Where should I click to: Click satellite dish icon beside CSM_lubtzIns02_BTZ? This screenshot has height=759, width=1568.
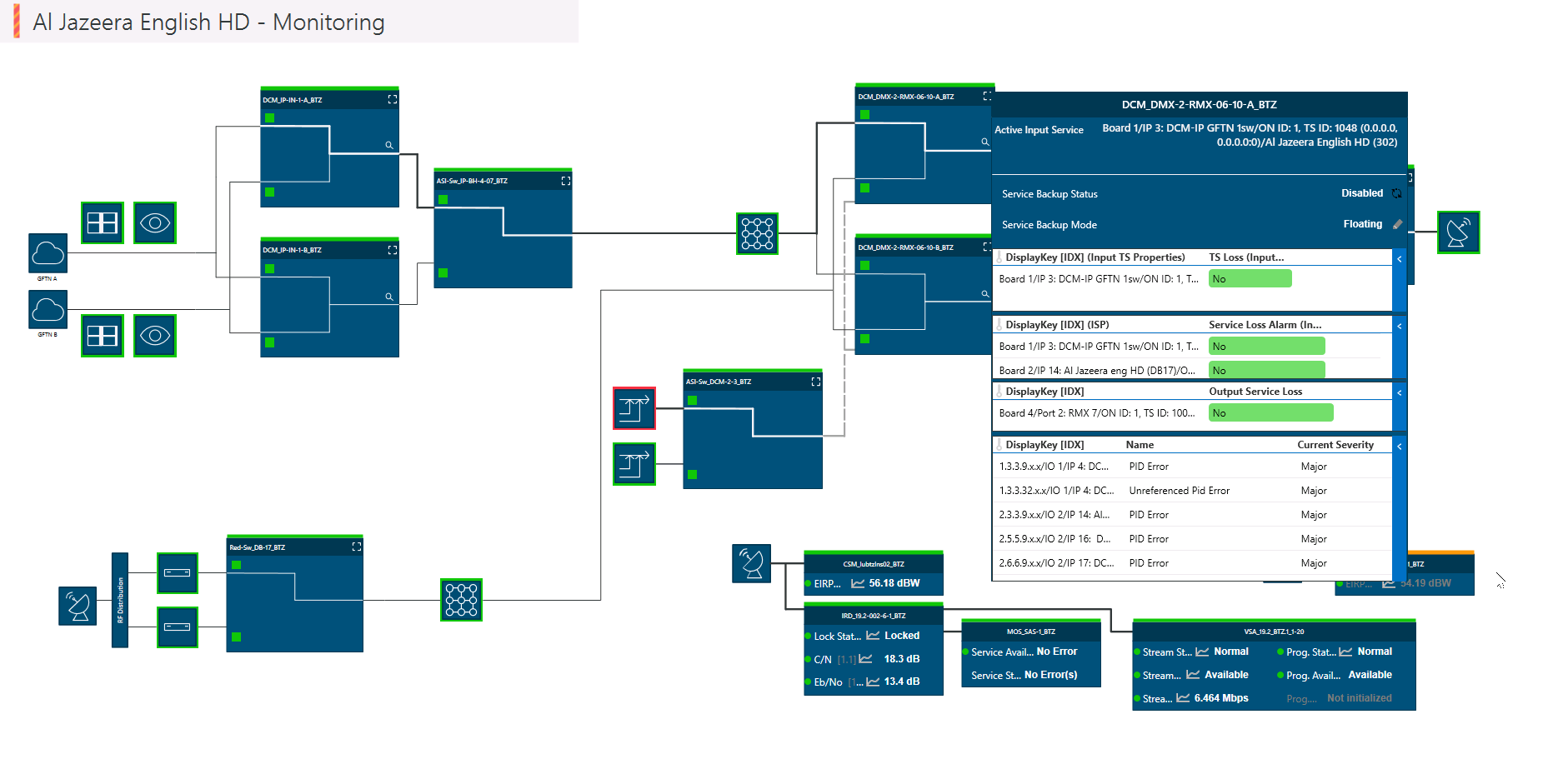tap(752, 563)
